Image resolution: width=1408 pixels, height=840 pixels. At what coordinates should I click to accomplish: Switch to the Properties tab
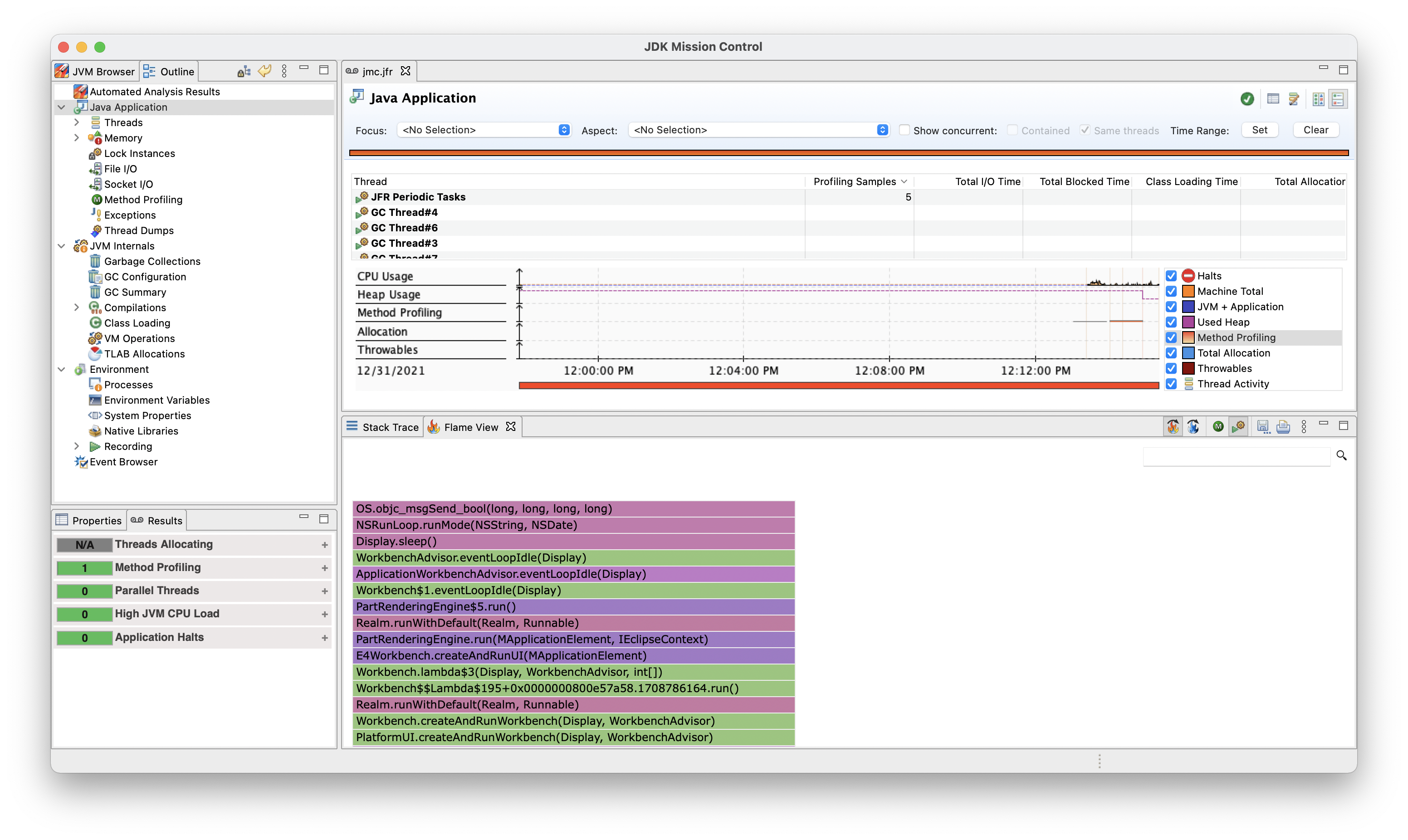(89, 520)
